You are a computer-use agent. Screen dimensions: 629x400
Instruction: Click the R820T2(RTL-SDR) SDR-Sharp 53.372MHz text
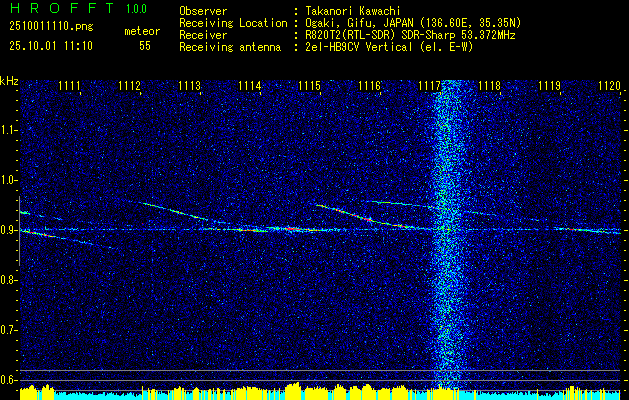pos(410,35)
